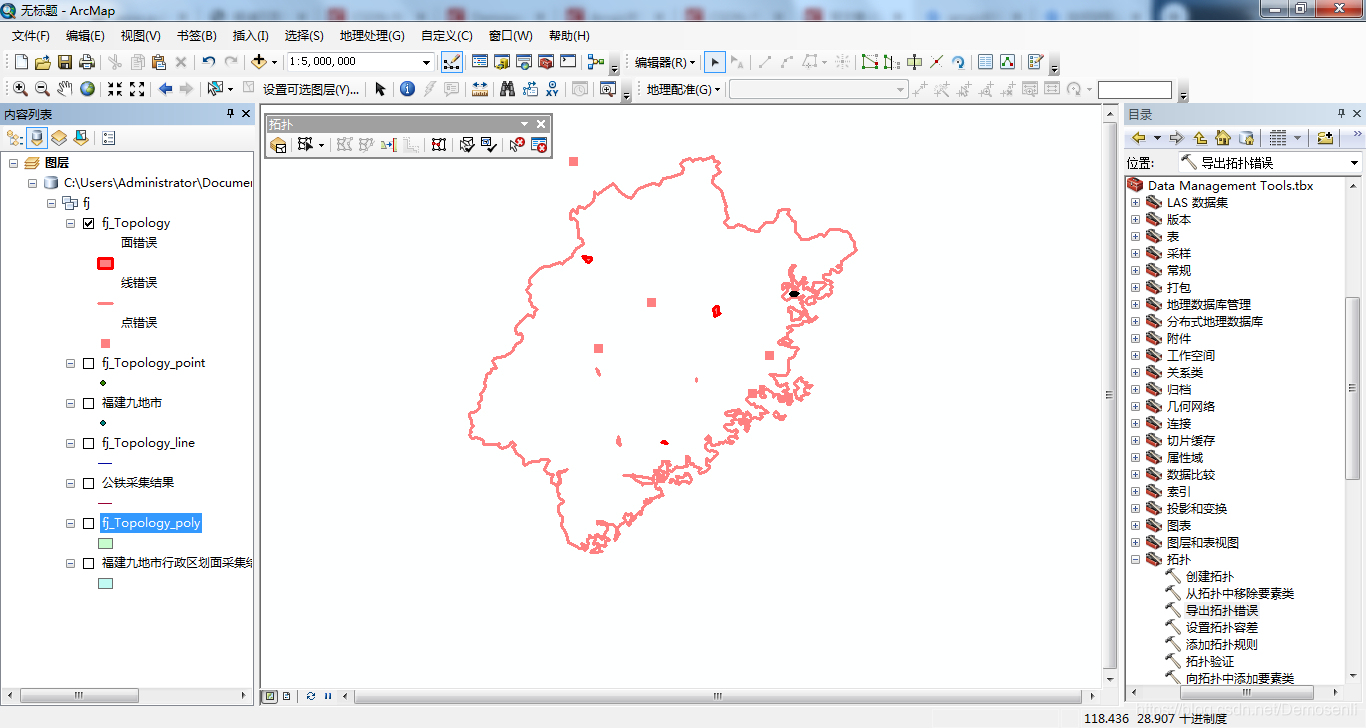Open the 自定义(C) menu
Image resolution: width=1366 pixels, height=728 pixels.
click(x=446, y=36)
